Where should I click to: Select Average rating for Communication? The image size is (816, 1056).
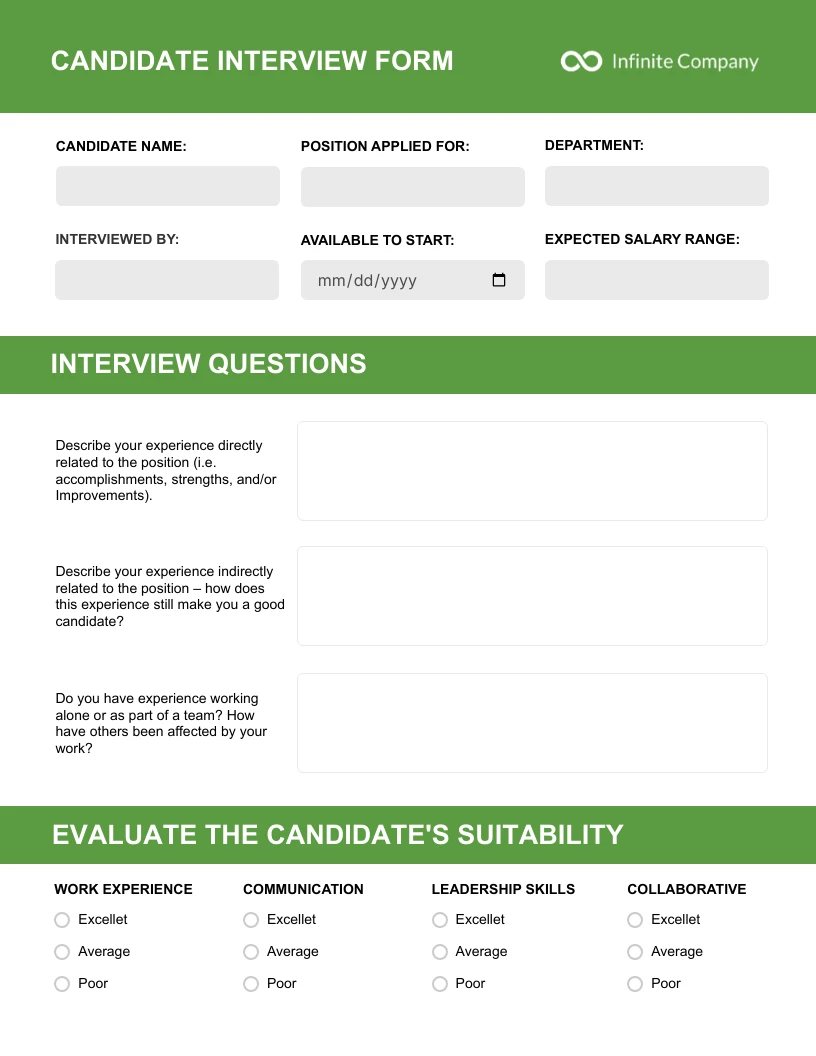click(x=251, y=952)
